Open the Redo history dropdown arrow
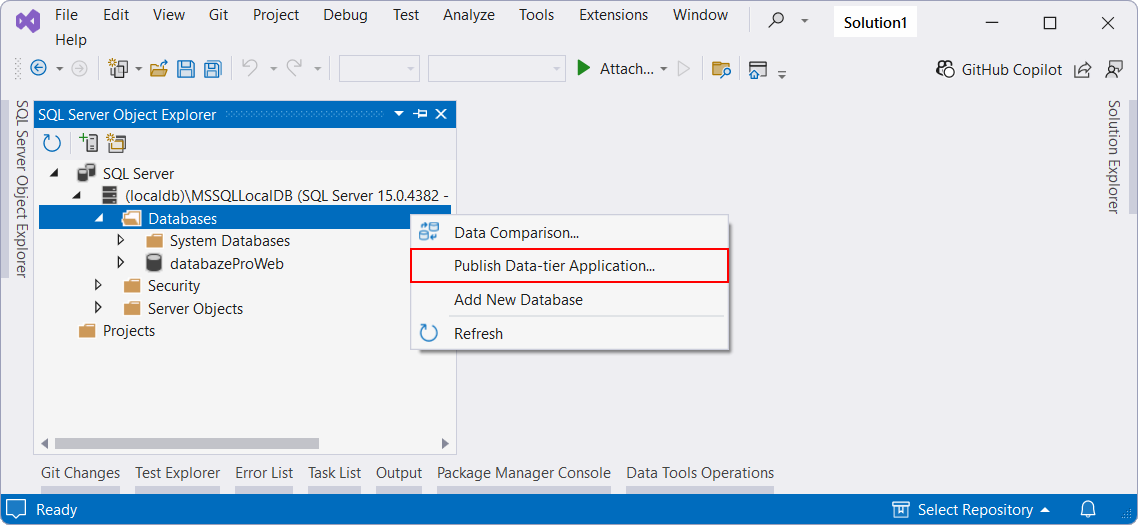Image resolution: width=1138 pixels, height=525 pixels. pyautogui.click(x=317, y=69)
